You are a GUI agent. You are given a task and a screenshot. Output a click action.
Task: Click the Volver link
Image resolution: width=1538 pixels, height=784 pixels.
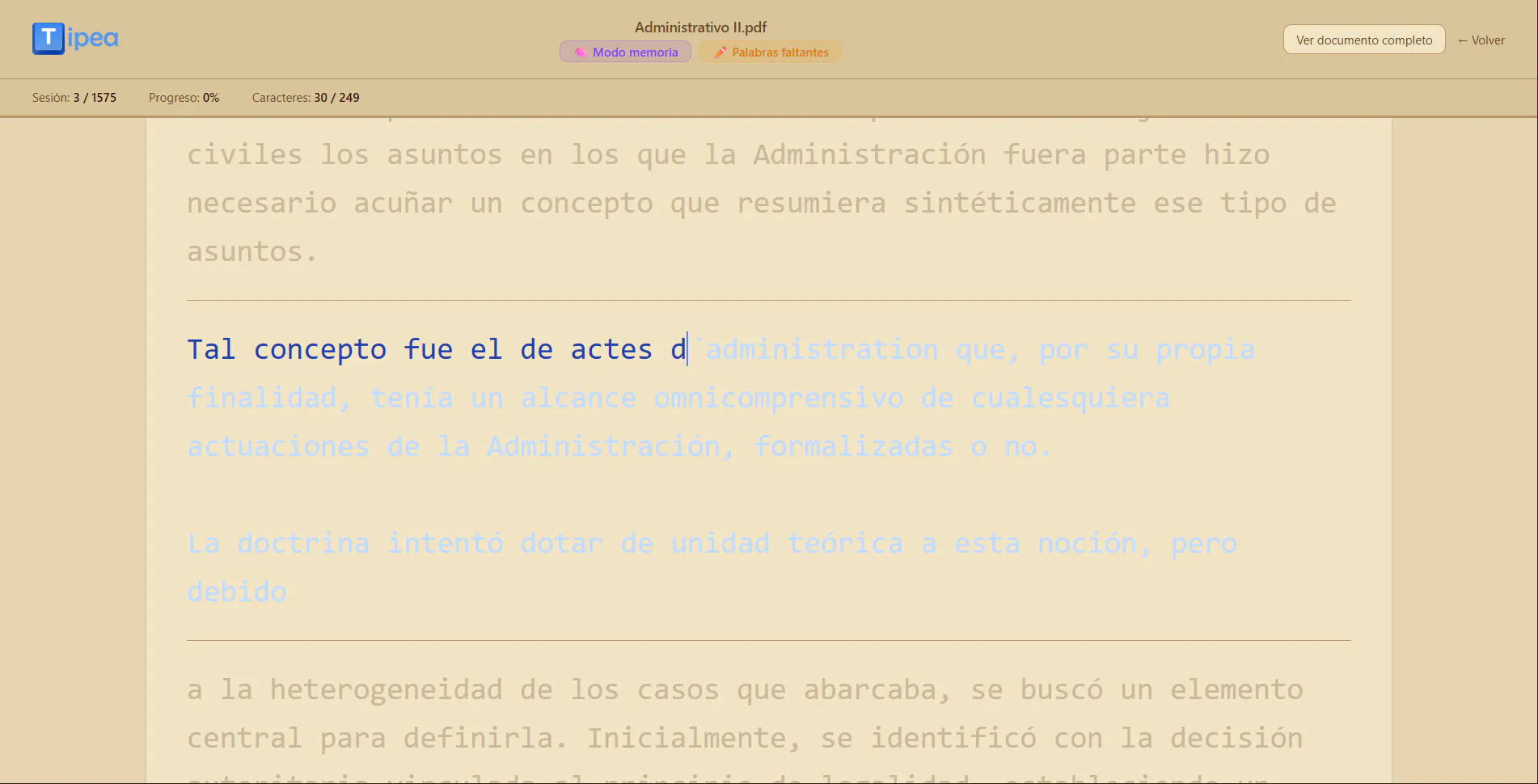click(x=1481, y=40)
